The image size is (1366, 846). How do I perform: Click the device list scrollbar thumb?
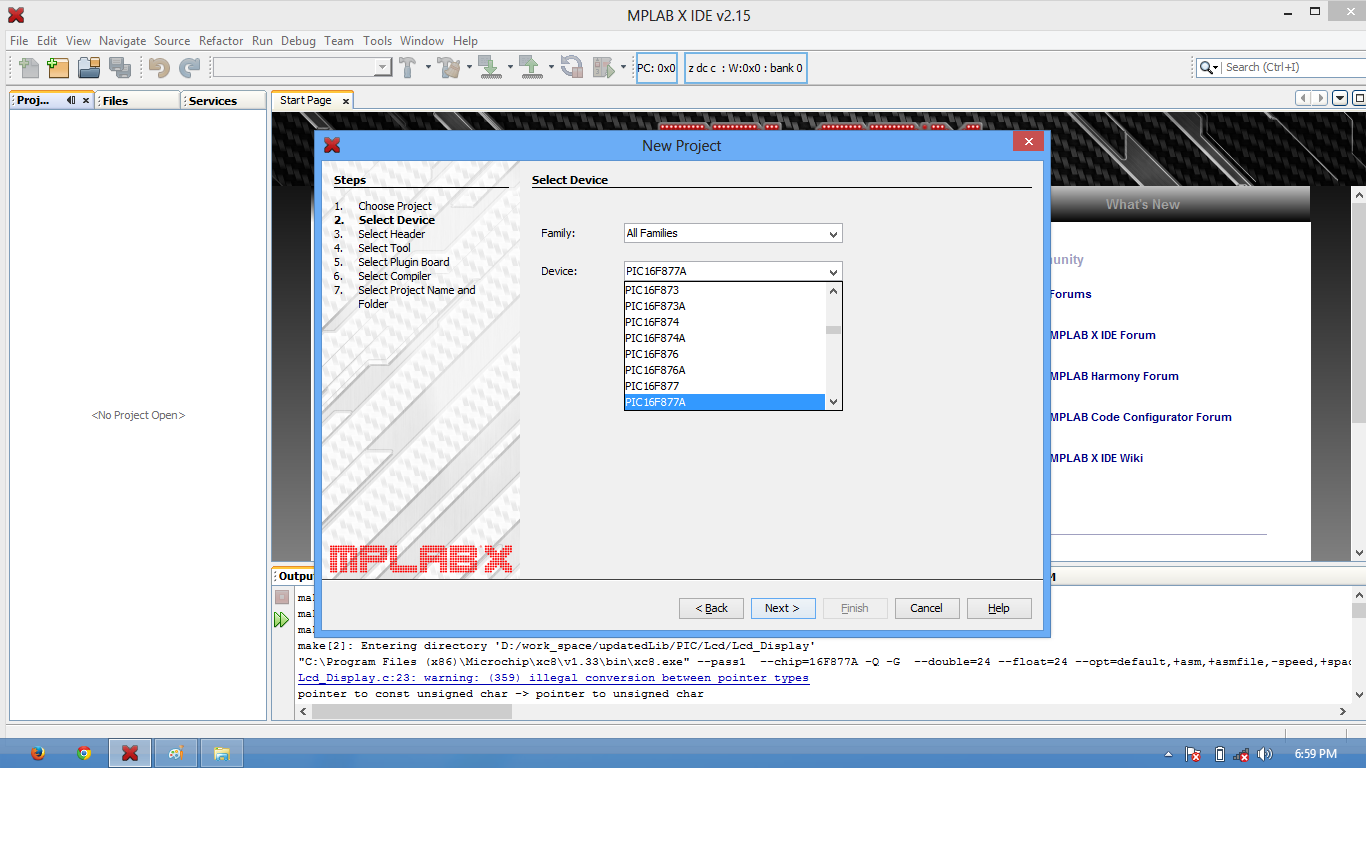coord(833,329)
